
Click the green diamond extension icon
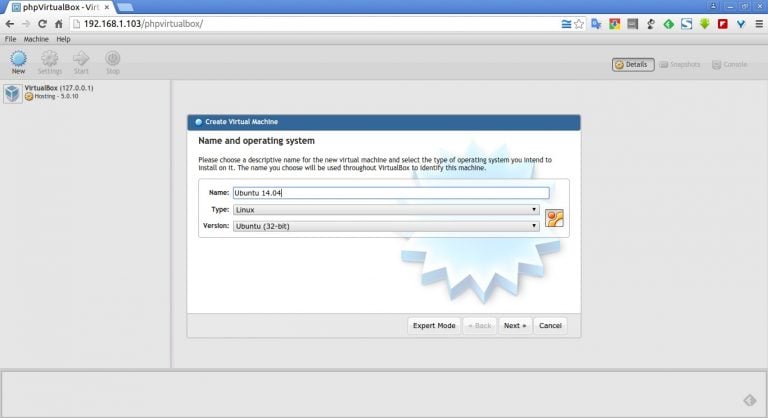[x=669, y=24]
